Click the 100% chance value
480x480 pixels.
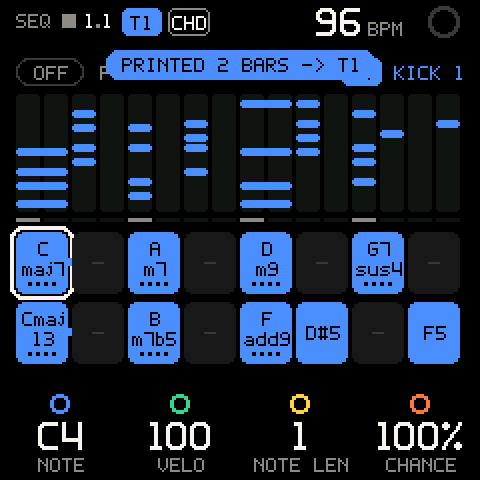419,436
